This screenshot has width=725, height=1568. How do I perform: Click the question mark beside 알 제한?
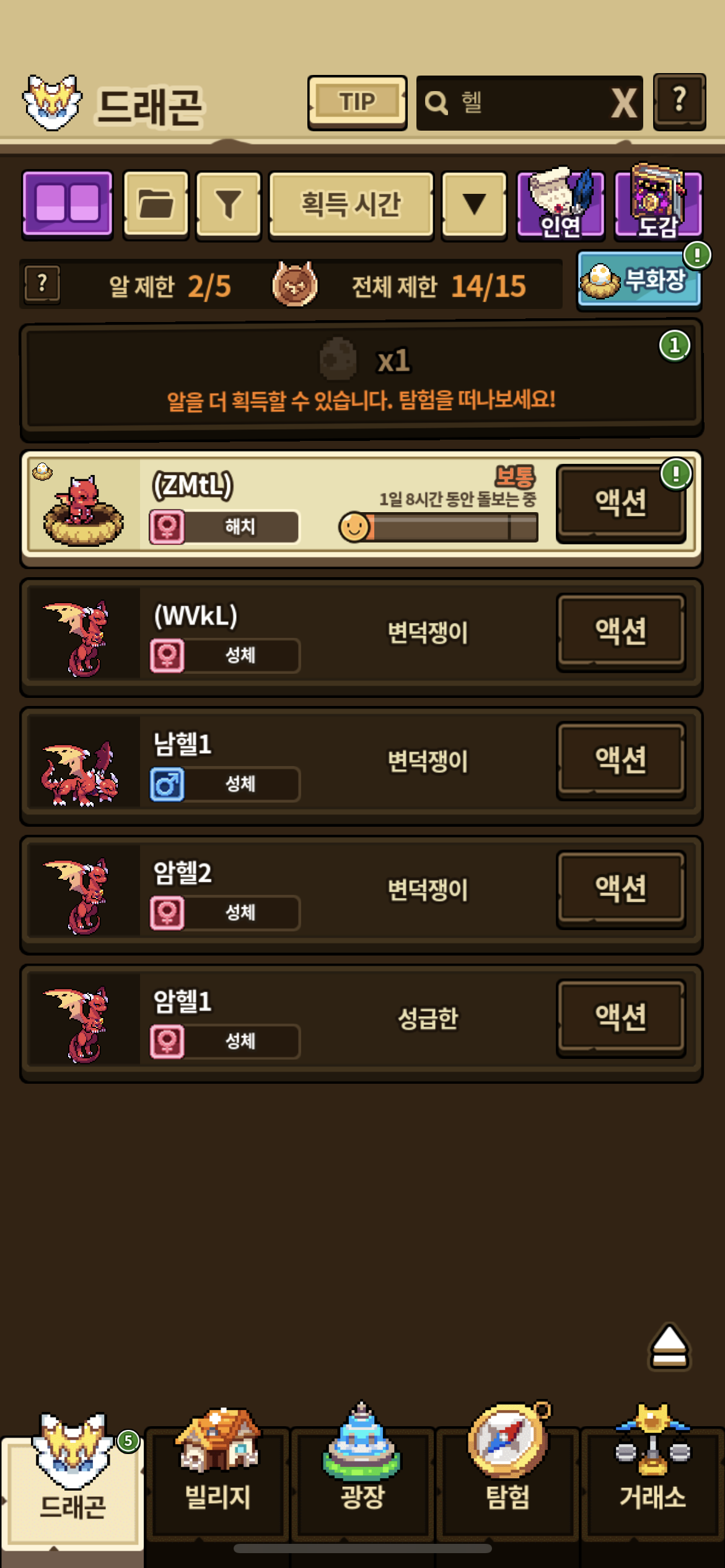pyautogui.click(x=42, y=284)
